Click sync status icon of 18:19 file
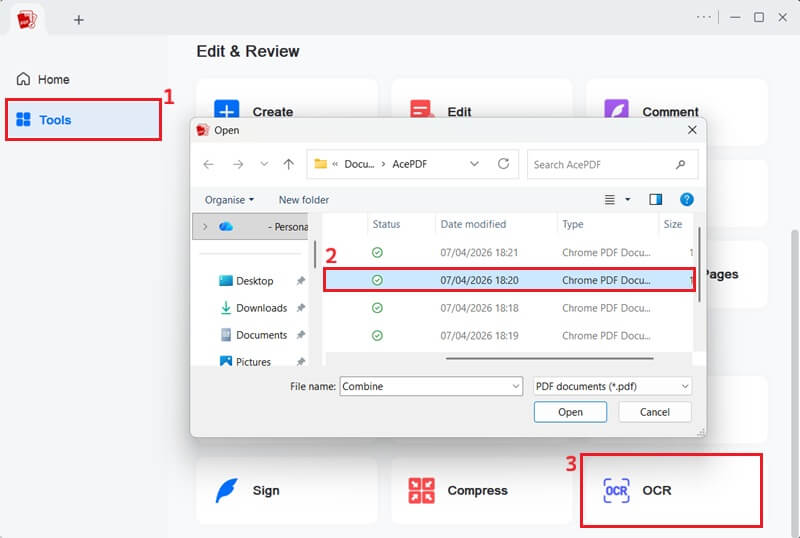 pos(377,336)
